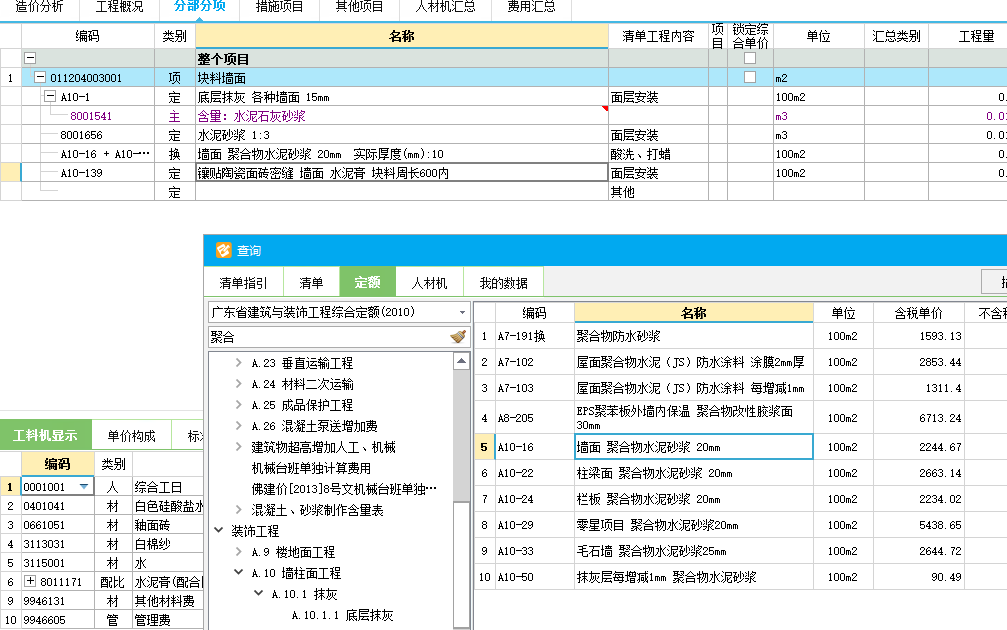Collapse the A10-1 quota row

[49, 96]
